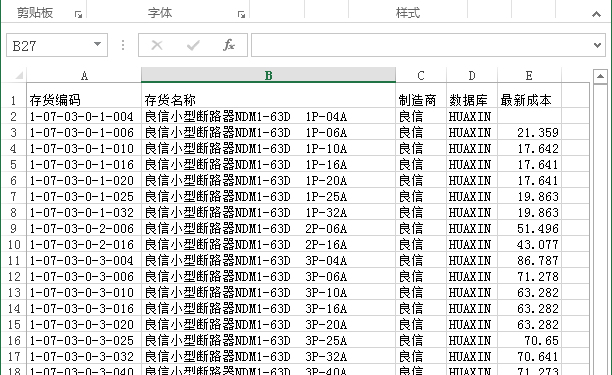Click the 良信 manufacturer cell in row 2
The image size is (612, 375).
(x=421, y=116)
